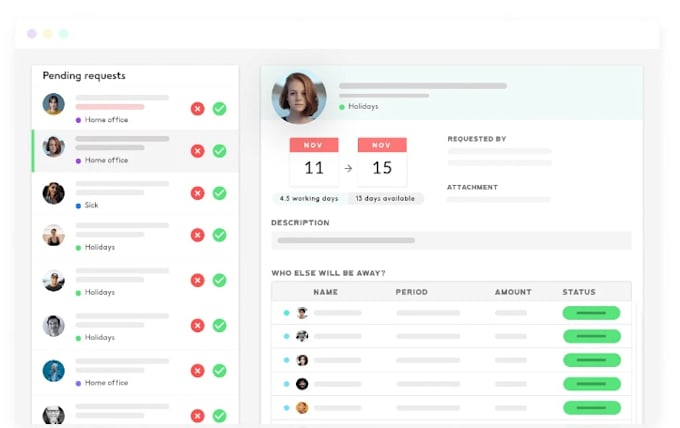
Task: Open the Sick request avatar
Action: [53, 193]
